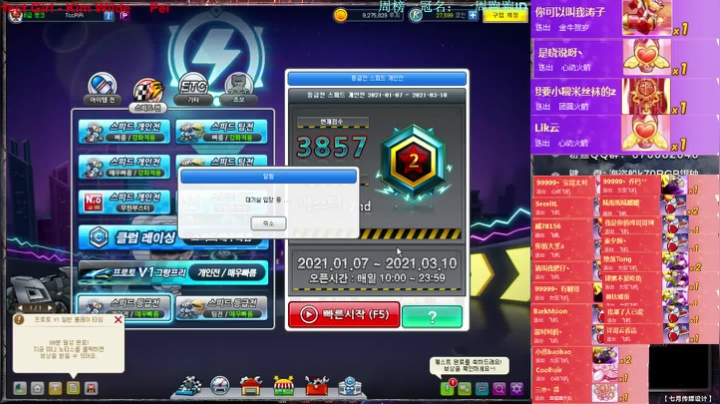Click the green question mark help button
The image size is (720, 404).
click(432, 317)
